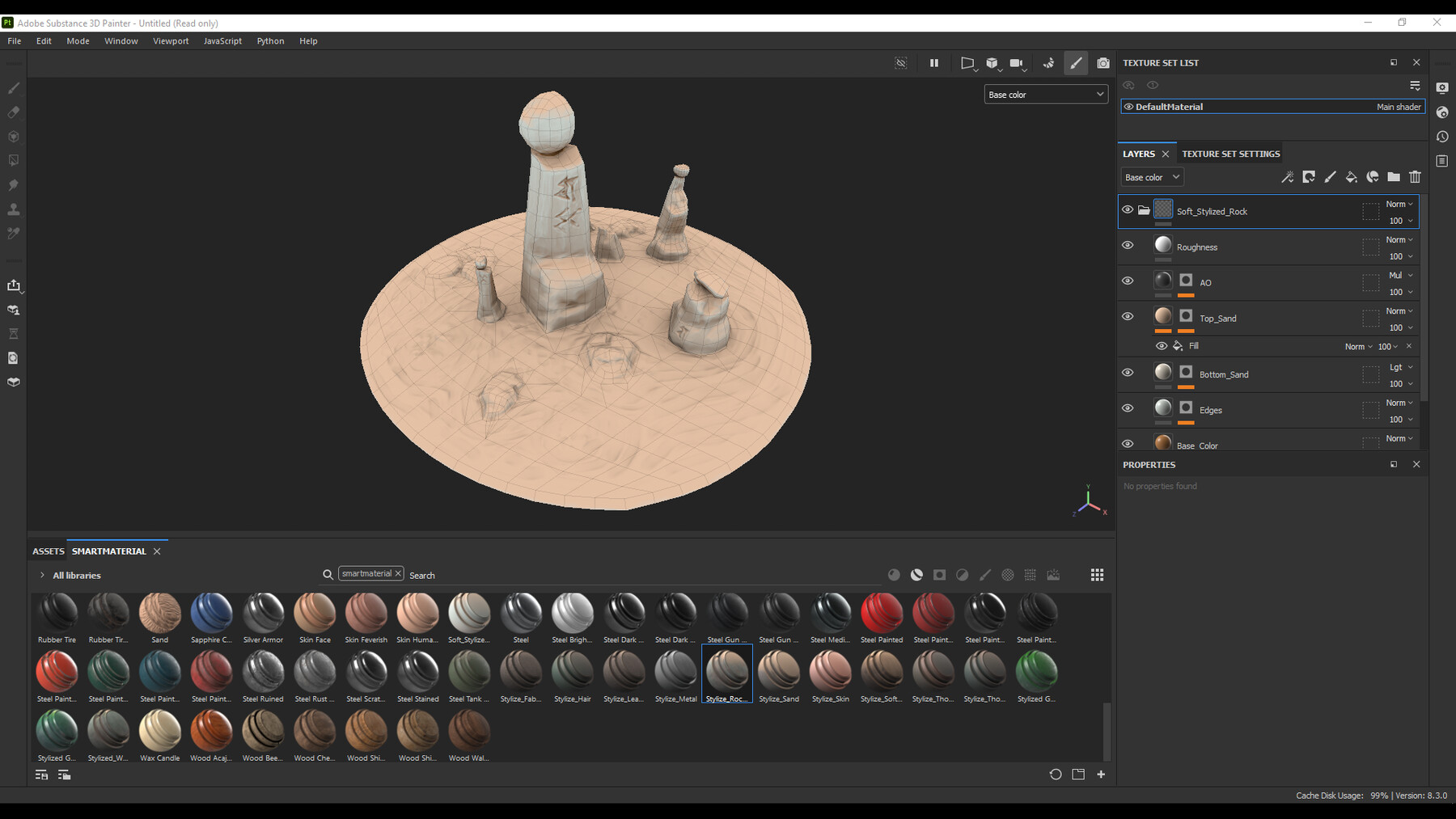Pause the viewport rendering engine
Screen dimensions: 1456x819
[933, 63]
